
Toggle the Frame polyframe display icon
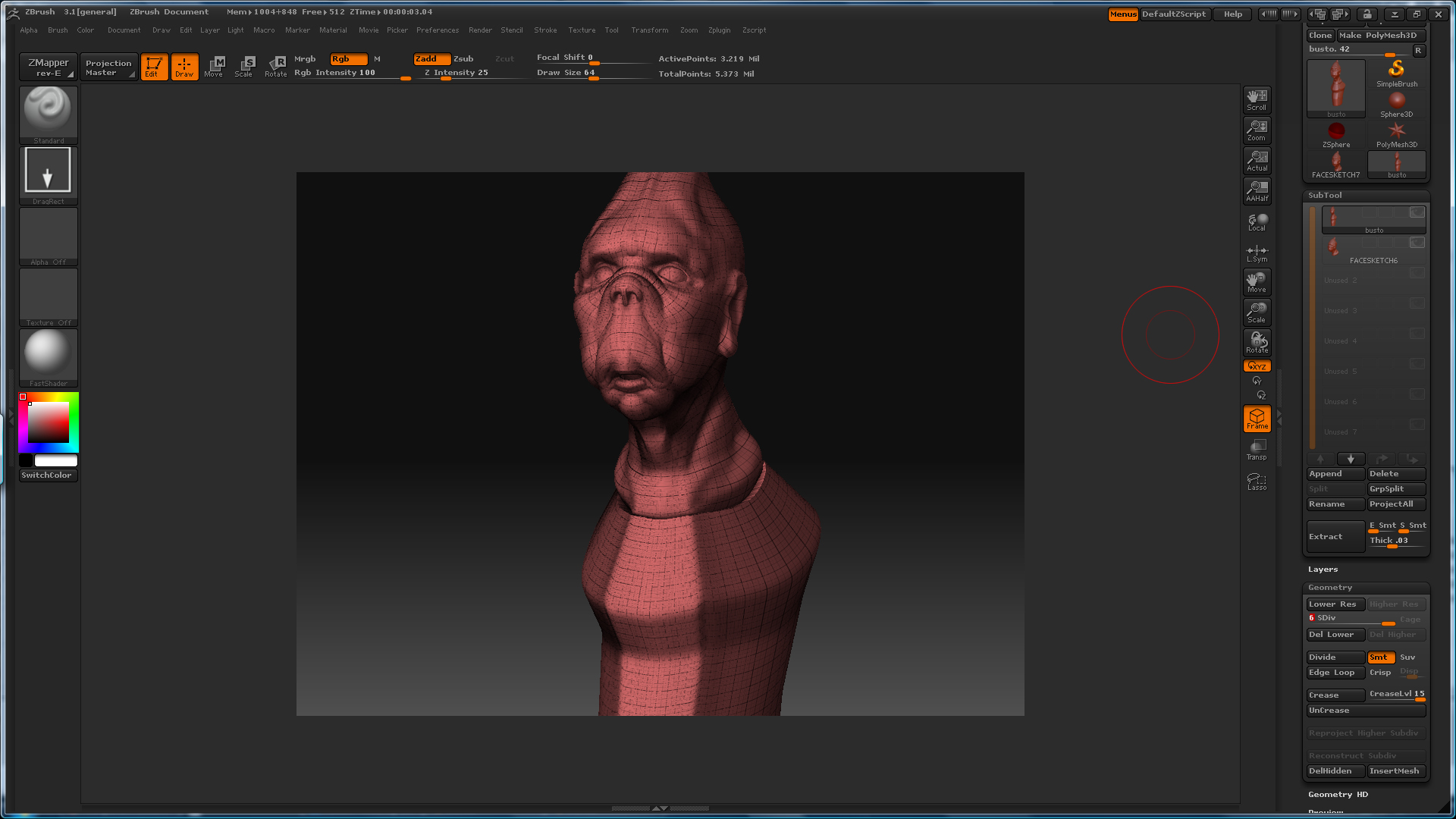pos(1257,419)
